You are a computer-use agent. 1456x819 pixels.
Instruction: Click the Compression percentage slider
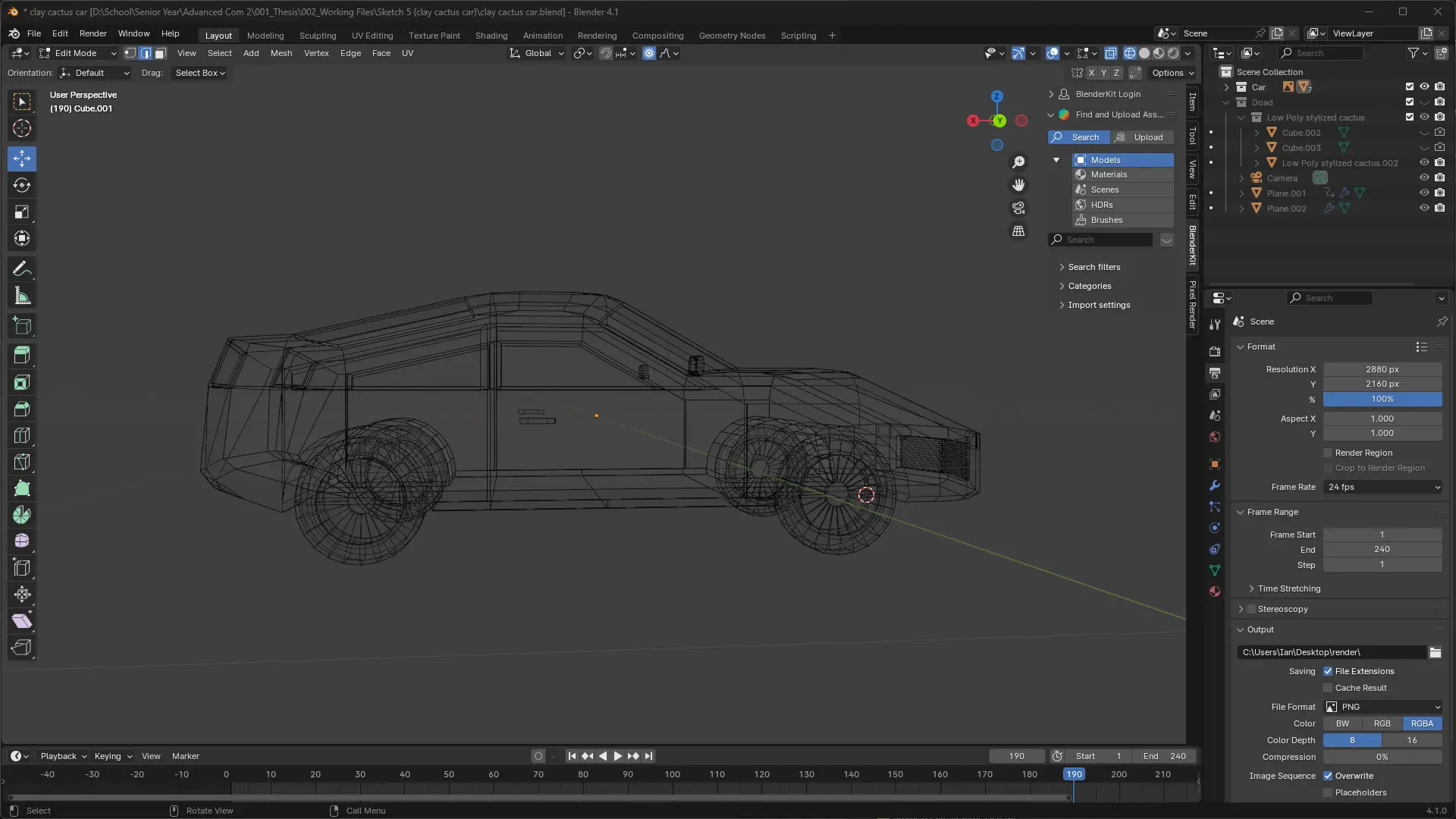tap(1382, 757)
